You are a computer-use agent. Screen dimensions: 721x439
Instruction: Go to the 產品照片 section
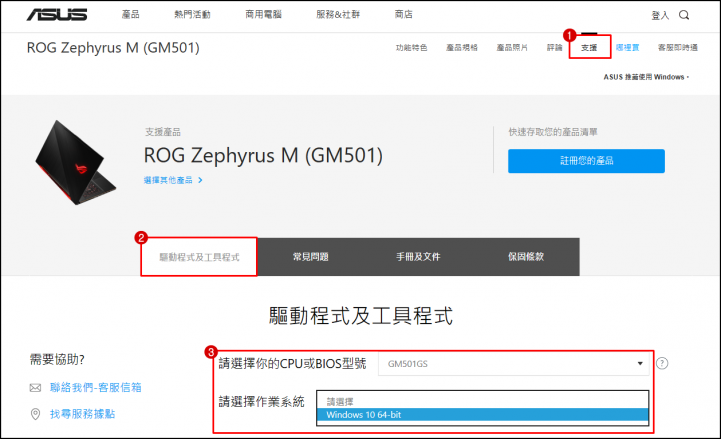click(512, 47)
